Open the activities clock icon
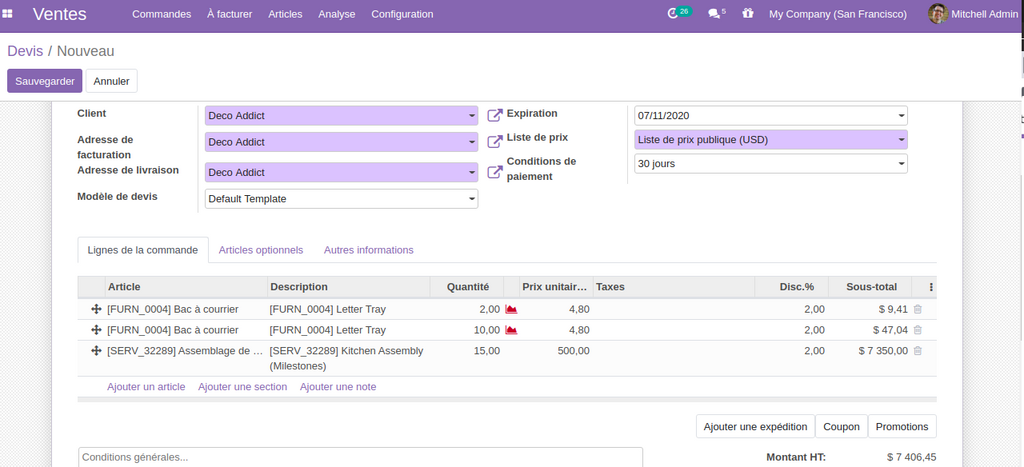 673,14
